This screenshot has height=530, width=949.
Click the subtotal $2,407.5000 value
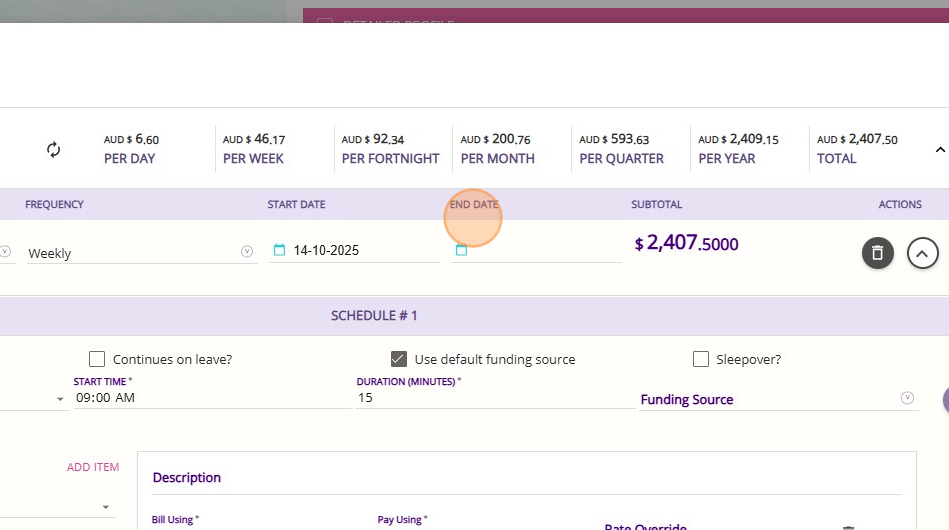tap(686, 243)
